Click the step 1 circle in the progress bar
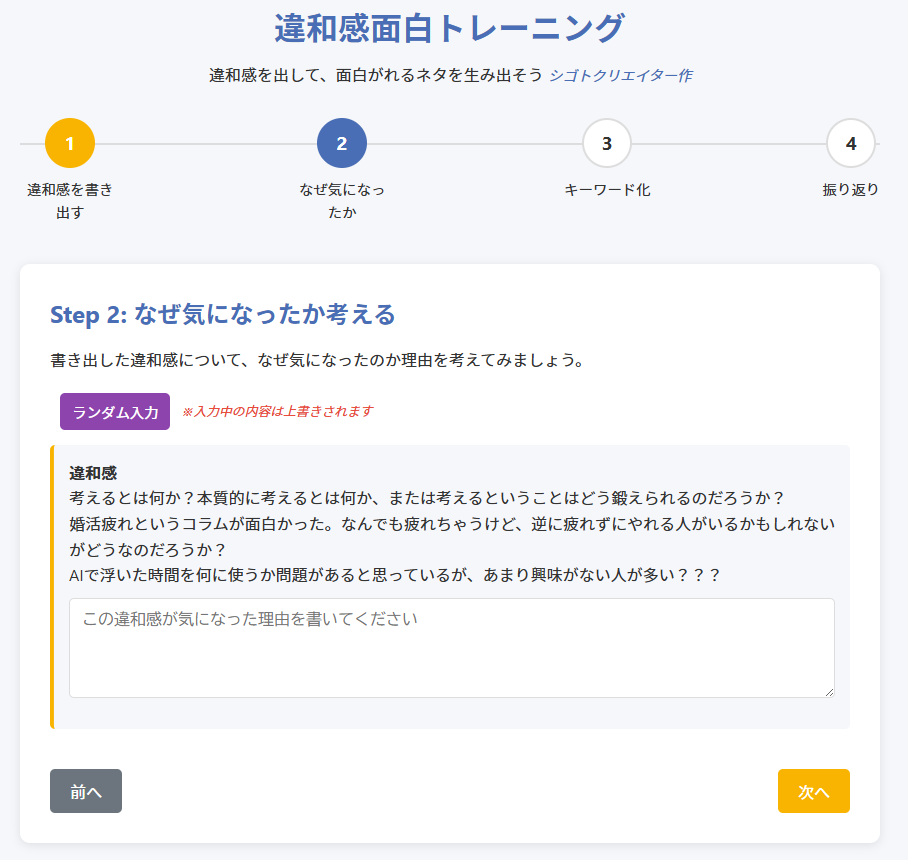Image resolution: width=908 pixels, height=860 pixels. pyautogui.click(x=70, y=143)
